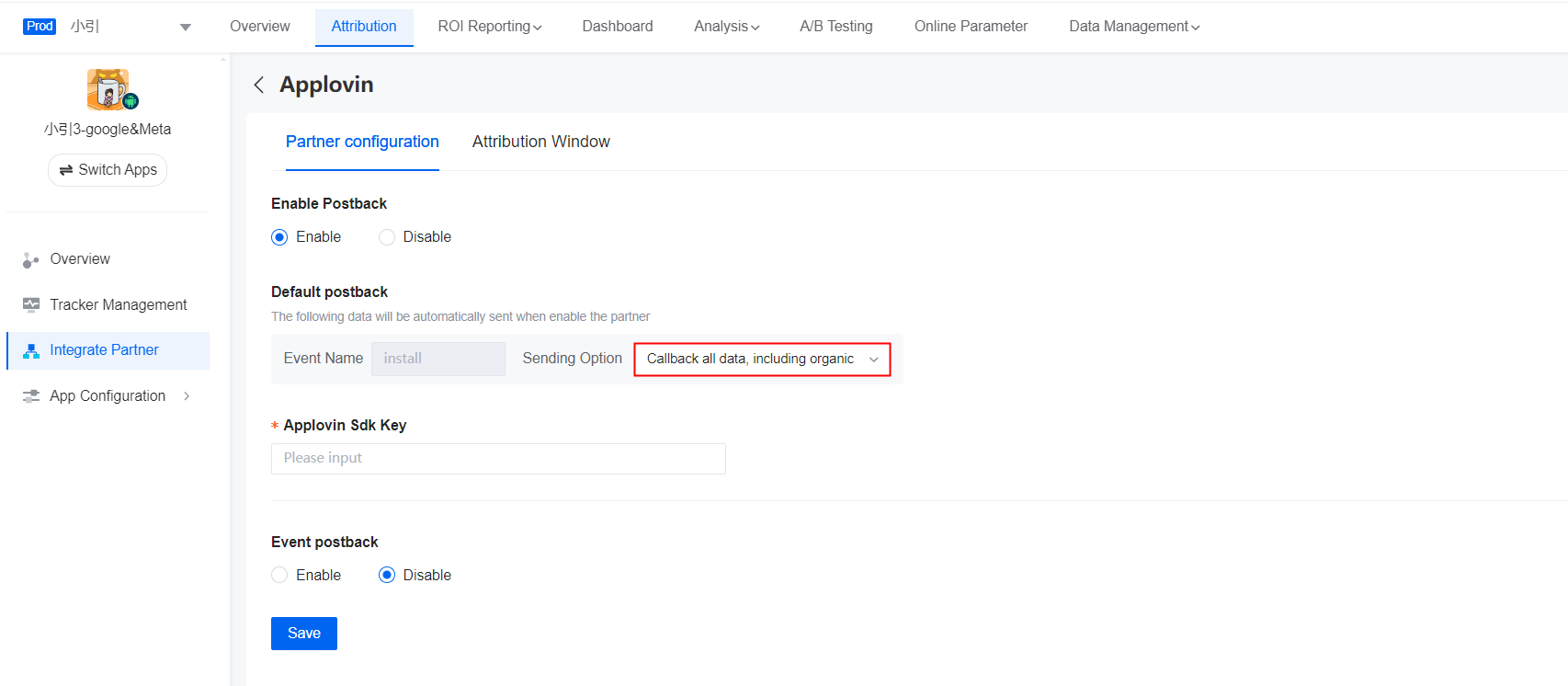Screen dimensions: 1568x686
Task: Open the A/B Testing menu item
Action: pyautogui.click(x=836, y=27)
